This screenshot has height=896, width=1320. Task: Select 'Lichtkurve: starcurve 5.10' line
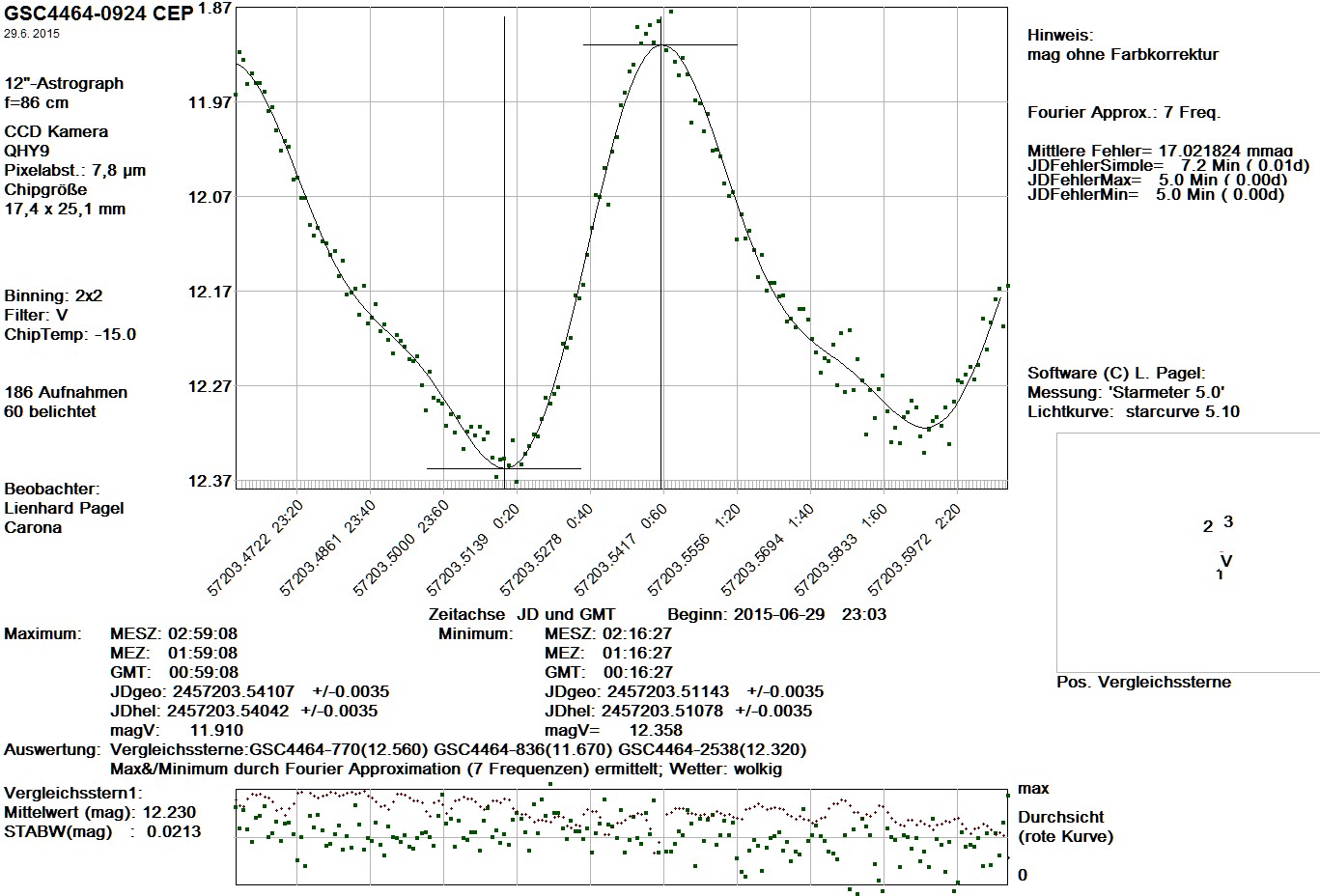click(1134, 411)
